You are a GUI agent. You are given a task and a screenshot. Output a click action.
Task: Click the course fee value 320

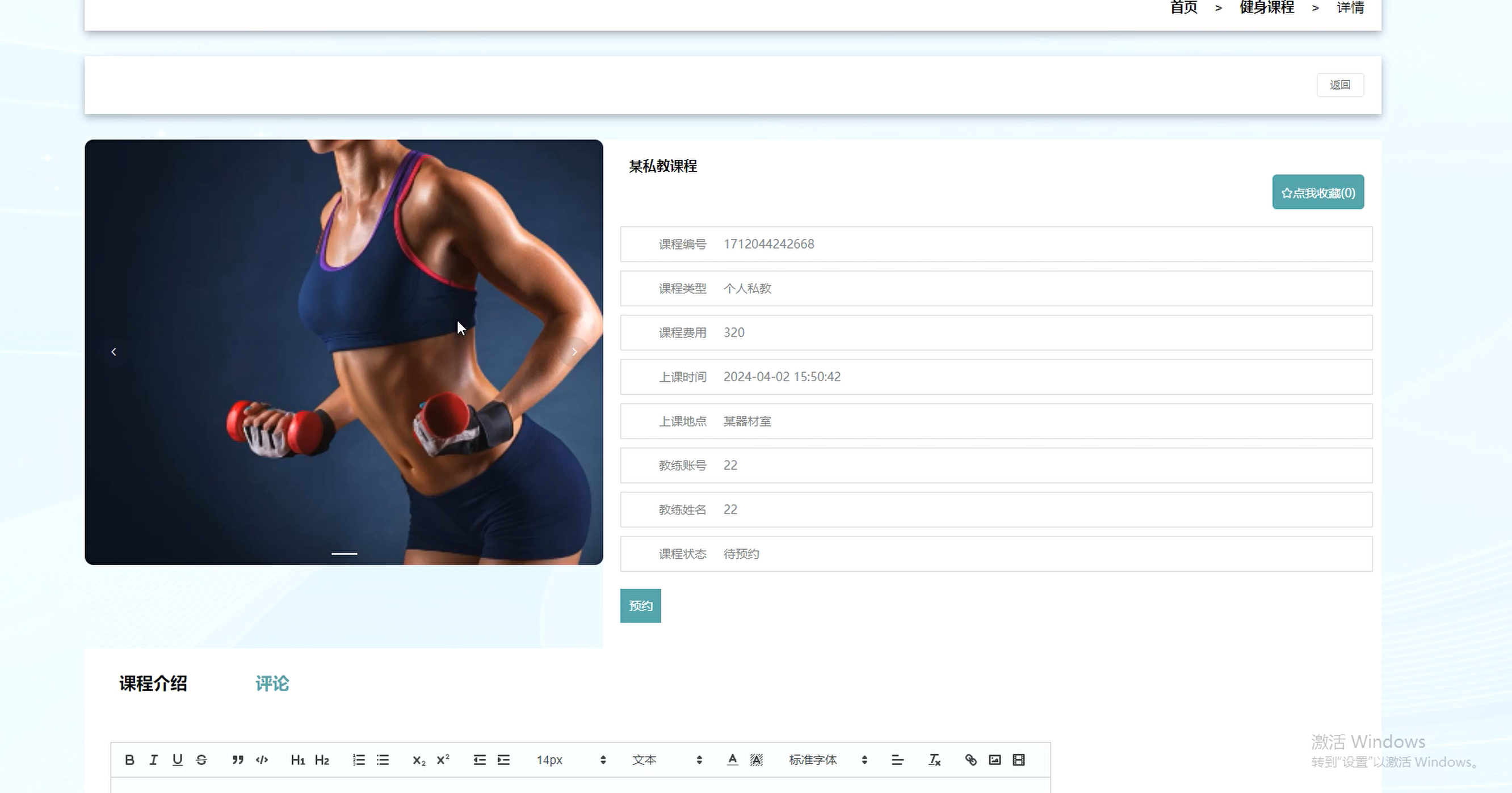(734, 332)
